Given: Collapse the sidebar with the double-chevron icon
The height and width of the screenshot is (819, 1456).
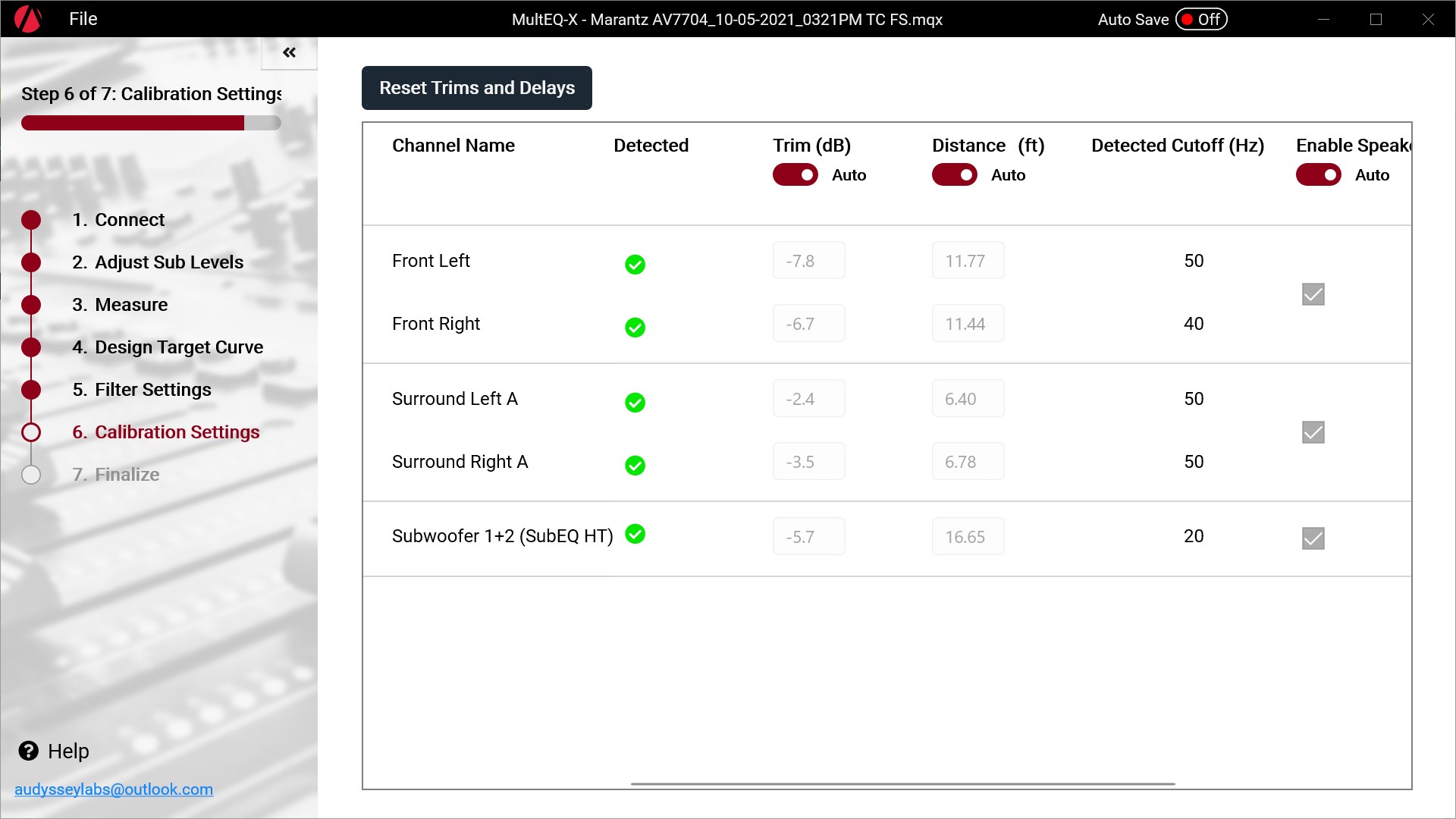Looking at the screenshot, I should click(289, 52).
